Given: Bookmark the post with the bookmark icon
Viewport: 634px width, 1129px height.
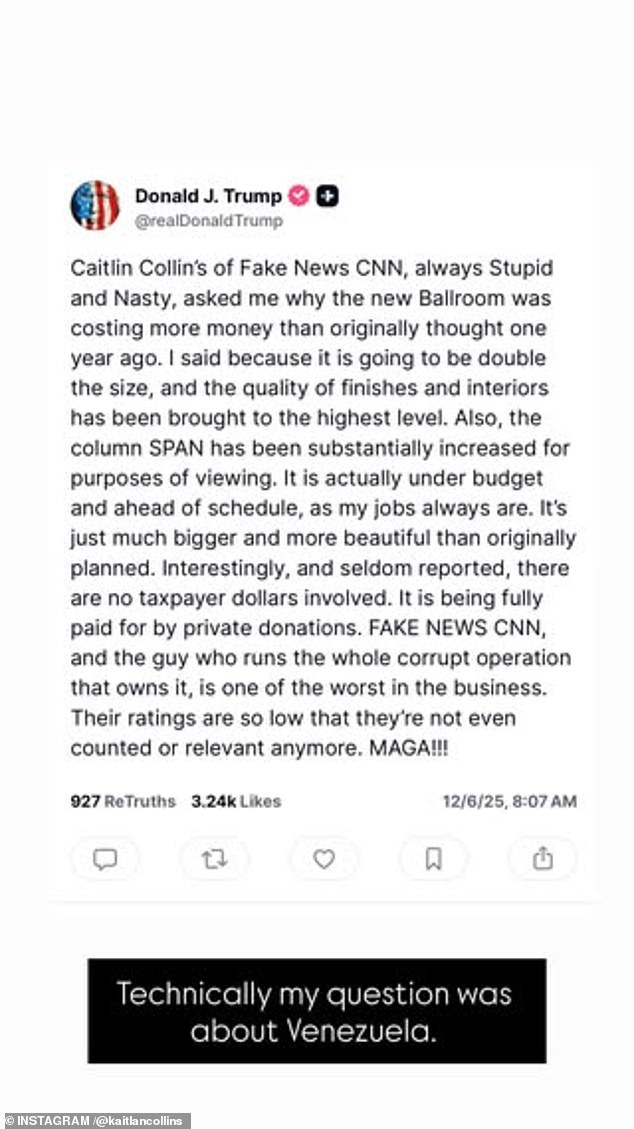Looking at the screenshot, I should point(433,860).
